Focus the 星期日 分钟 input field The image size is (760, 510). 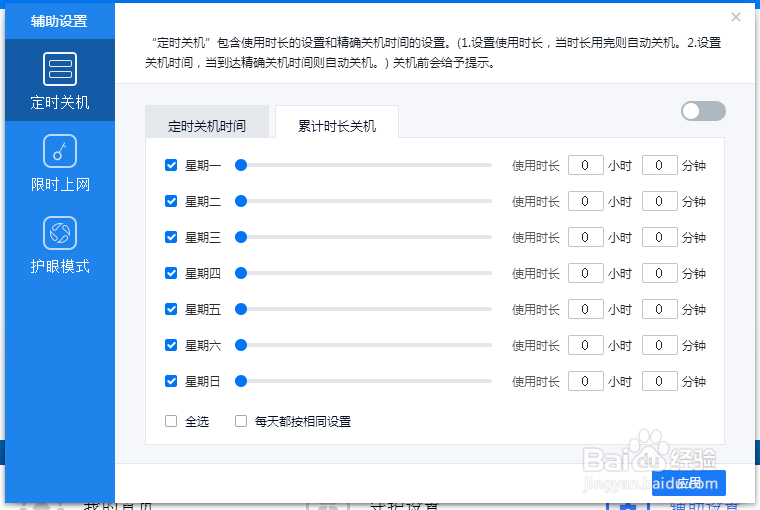point(659,381)
